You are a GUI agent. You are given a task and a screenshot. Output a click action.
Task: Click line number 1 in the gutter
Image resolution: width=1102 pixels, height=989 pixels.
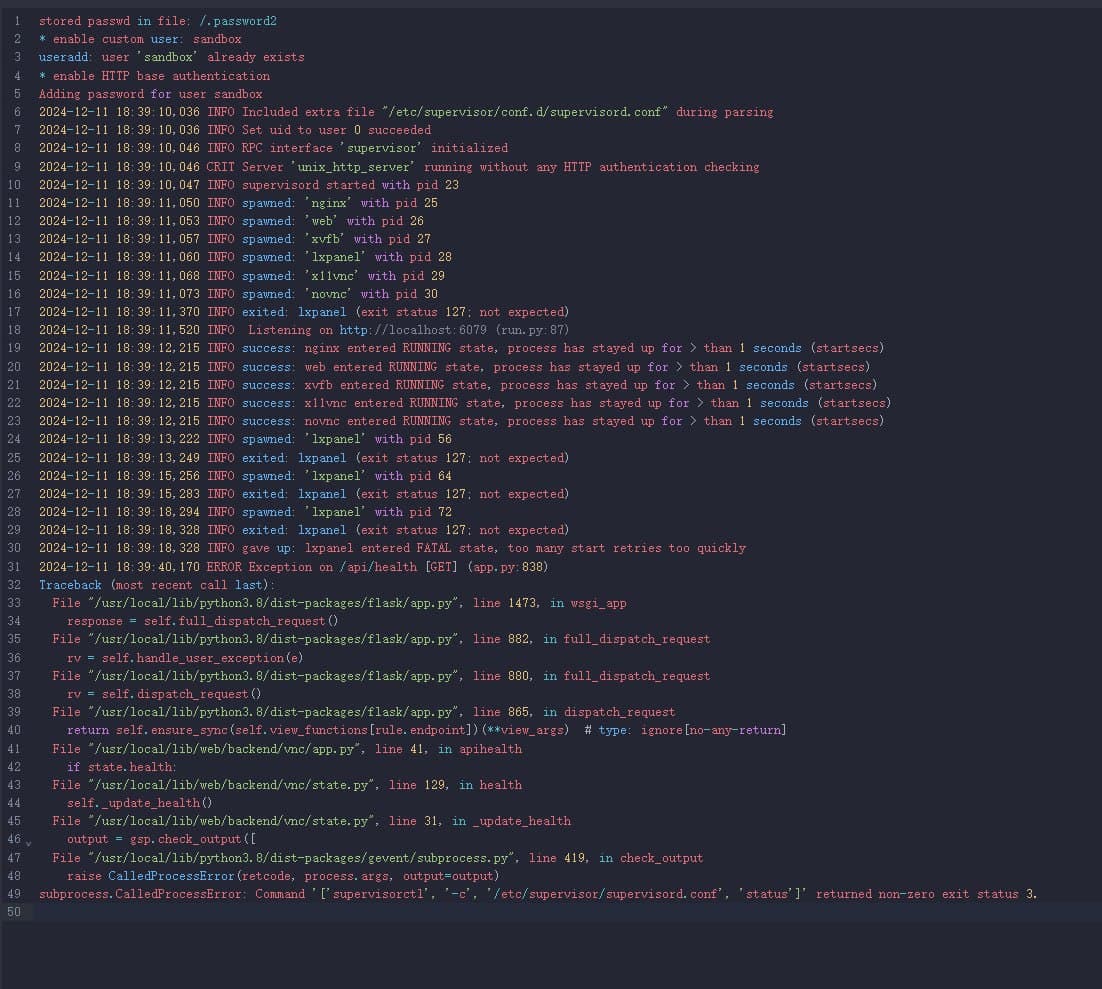[18, 21]
